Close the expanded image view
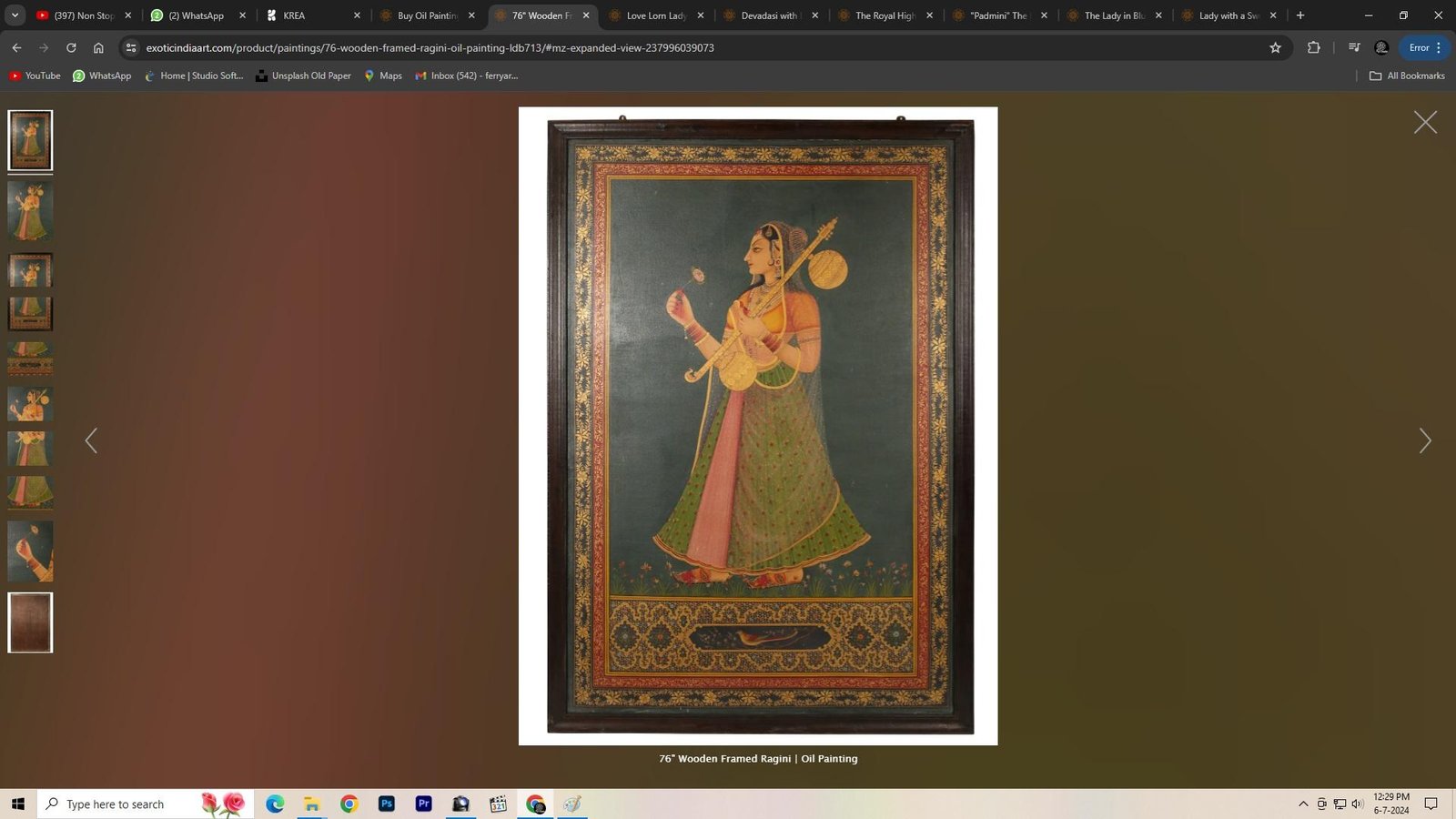The width and height of the screenshot is (1456, 819). (1425, 122)
